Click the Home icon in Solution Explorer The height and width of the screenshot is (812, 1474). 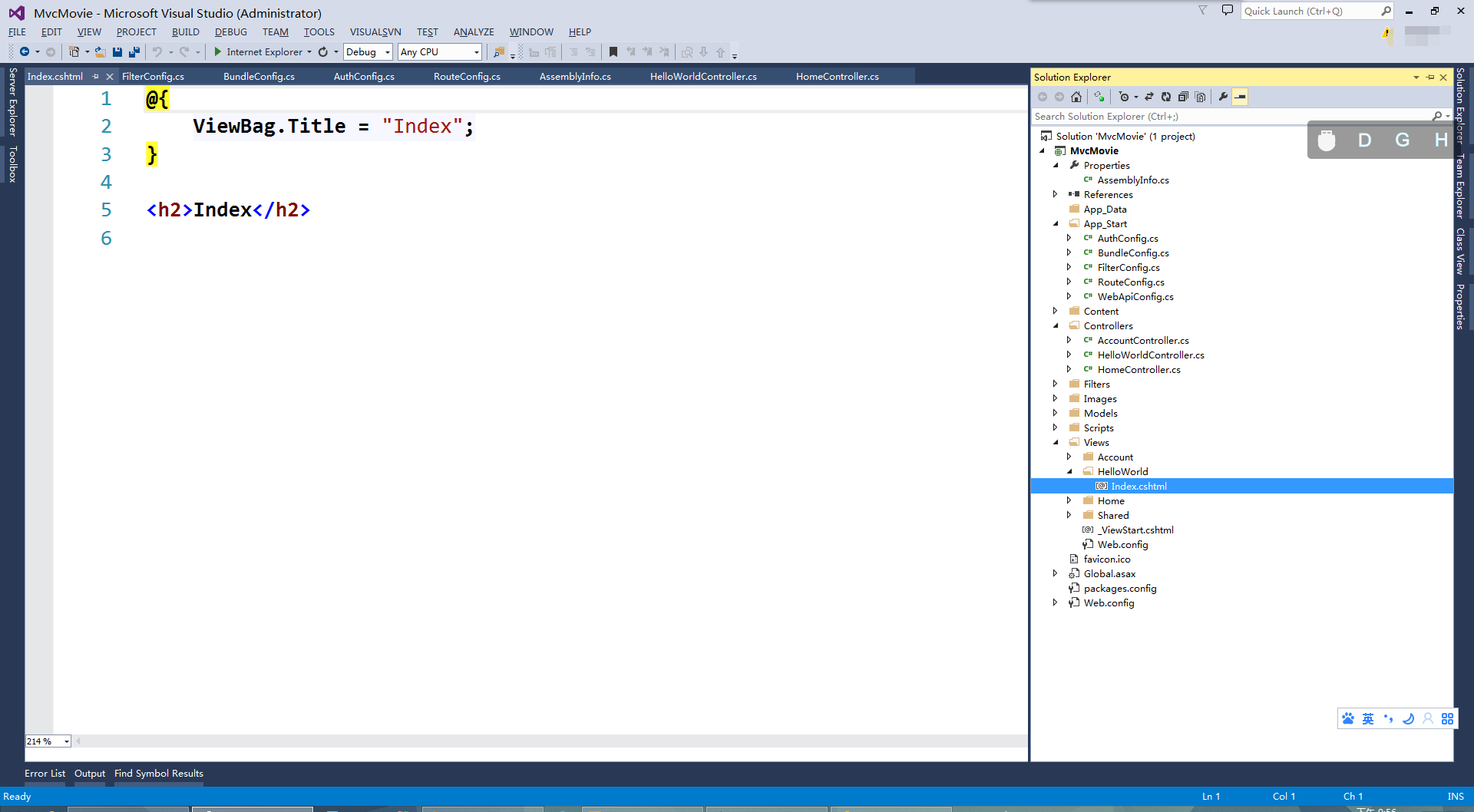[1076, 97]
